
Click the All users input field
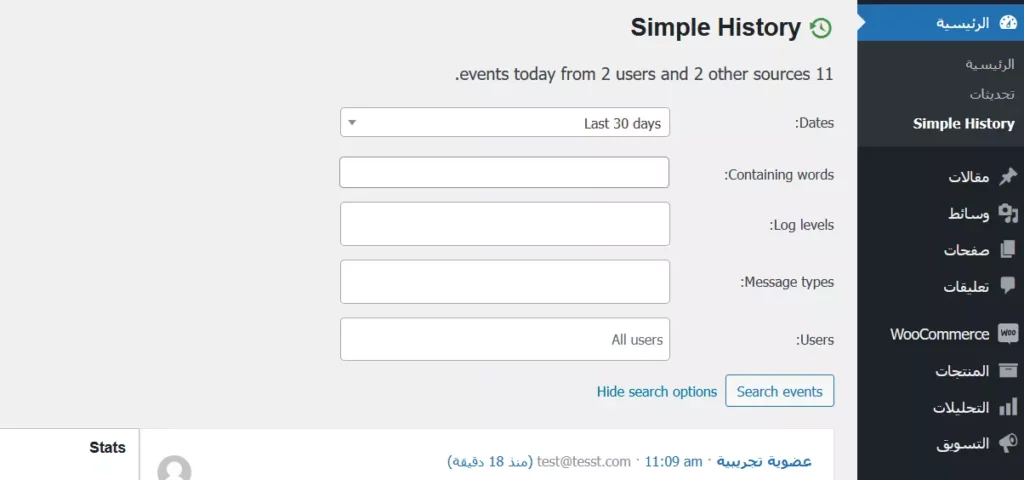tap(505, 340)
